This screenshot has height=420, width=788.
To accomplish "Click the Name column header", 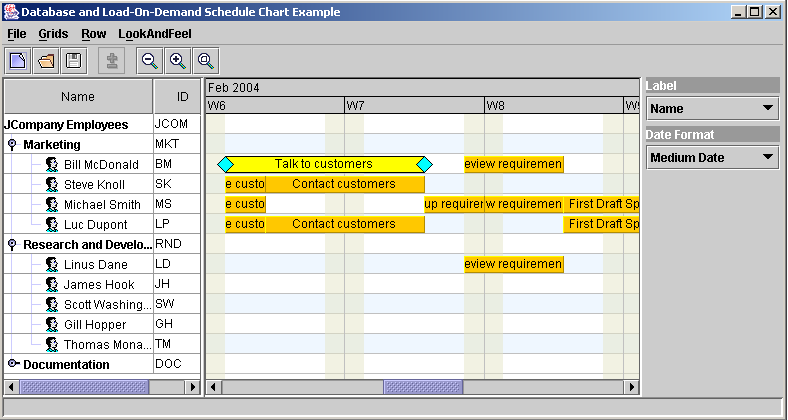I will click(78, 97).
